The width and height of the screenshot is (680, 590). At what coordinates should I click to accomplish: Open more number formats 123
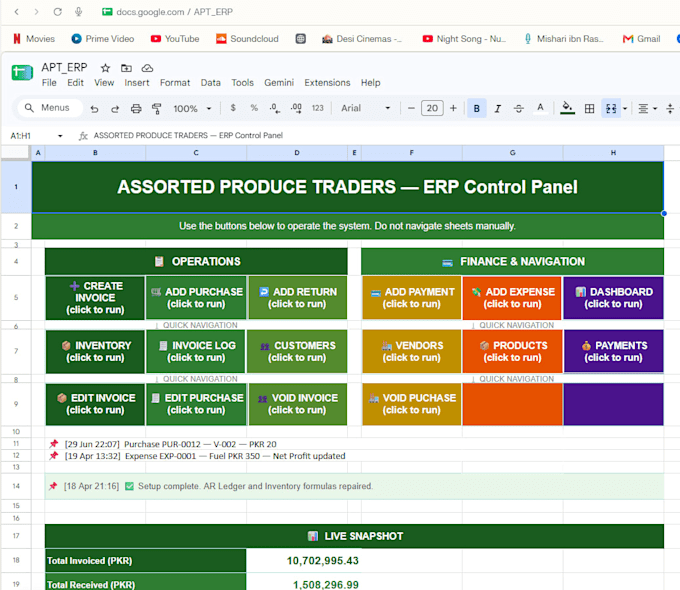(317, 108)
